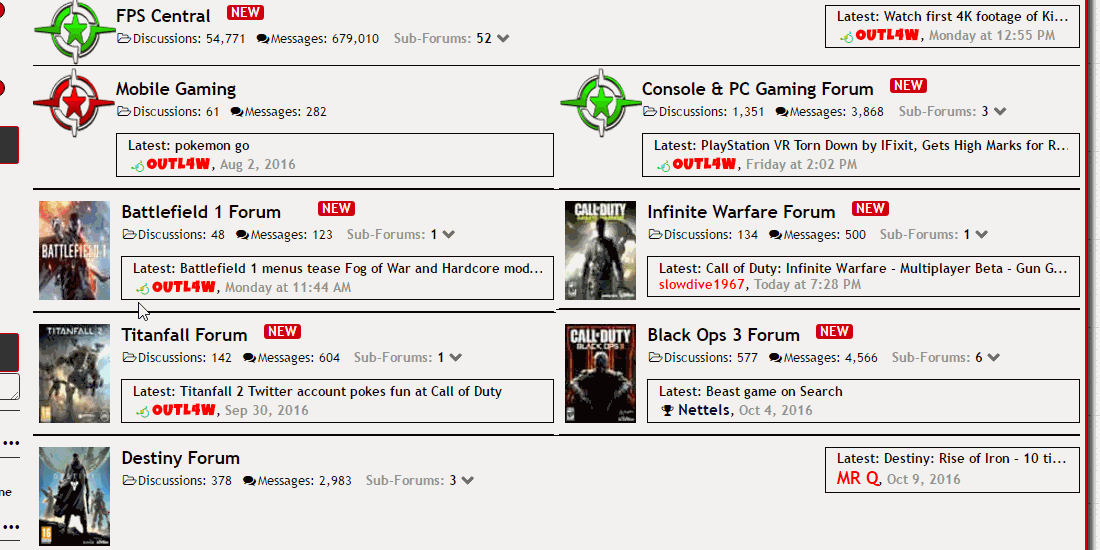Click OUTL4W username under pokemon go
The image size is (1100, 550).
pyautogui.click(x=178, y=164)
